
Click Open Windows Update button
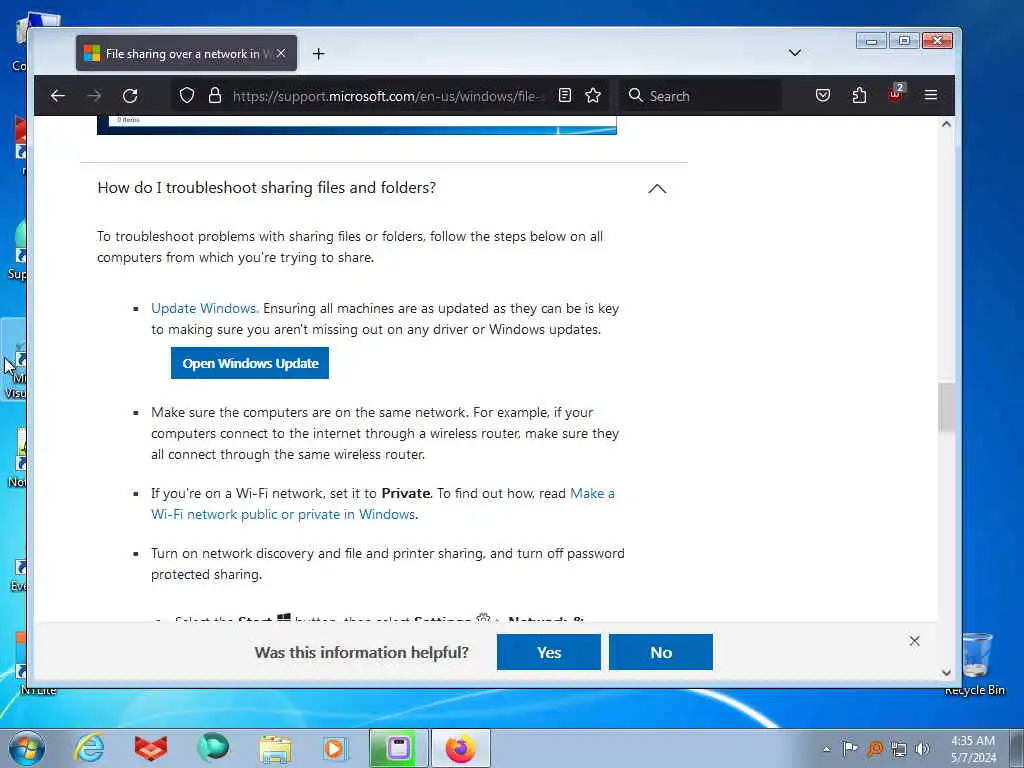pos(250,363)
